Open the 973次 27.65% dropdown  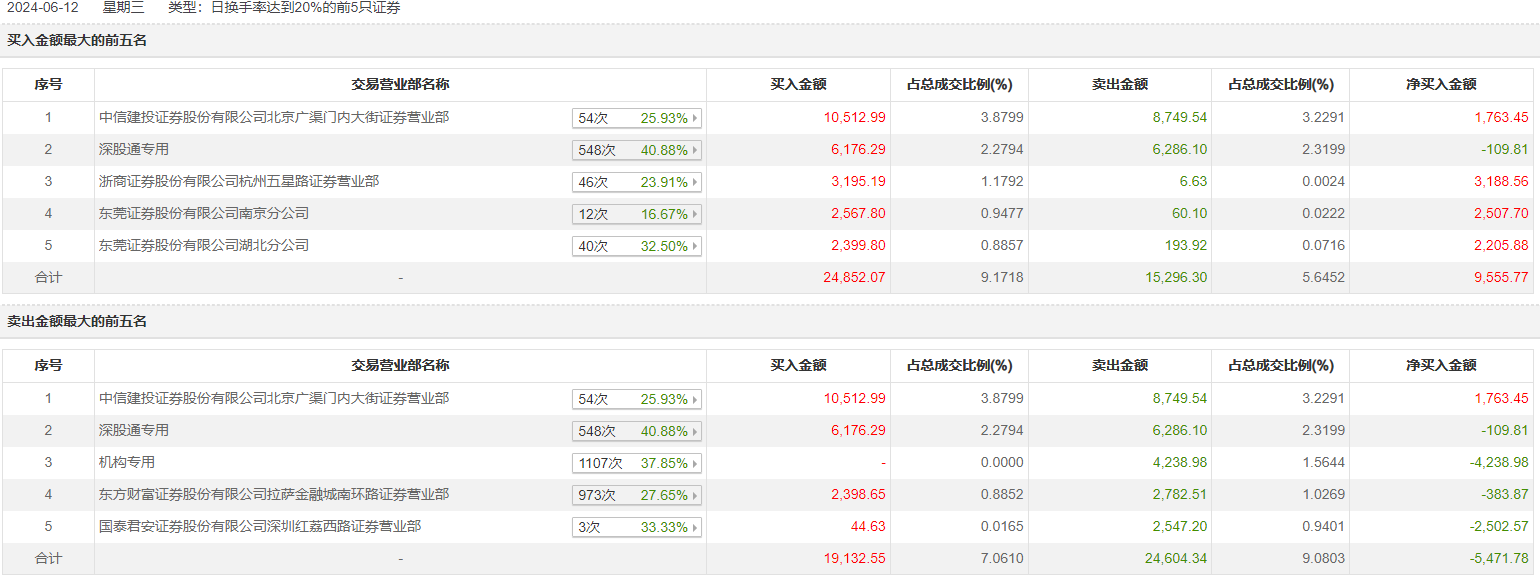coord(636,495)
